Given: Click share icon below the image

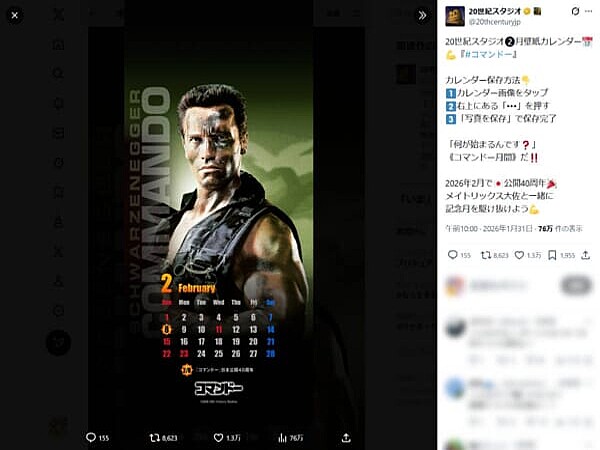Looking at the screenshot, I should point(346,437).
